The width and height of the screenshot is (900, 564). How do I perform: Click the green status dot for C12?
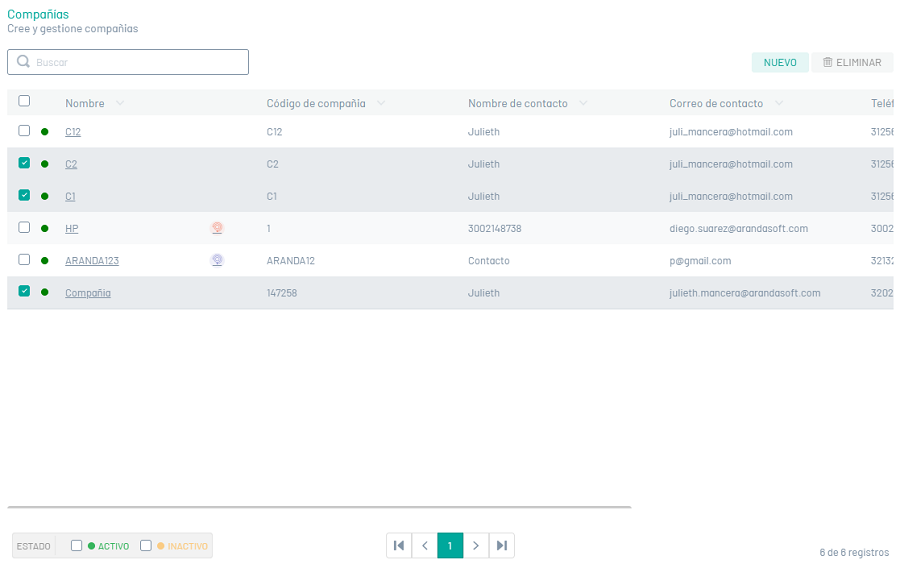tap(44, 132)
